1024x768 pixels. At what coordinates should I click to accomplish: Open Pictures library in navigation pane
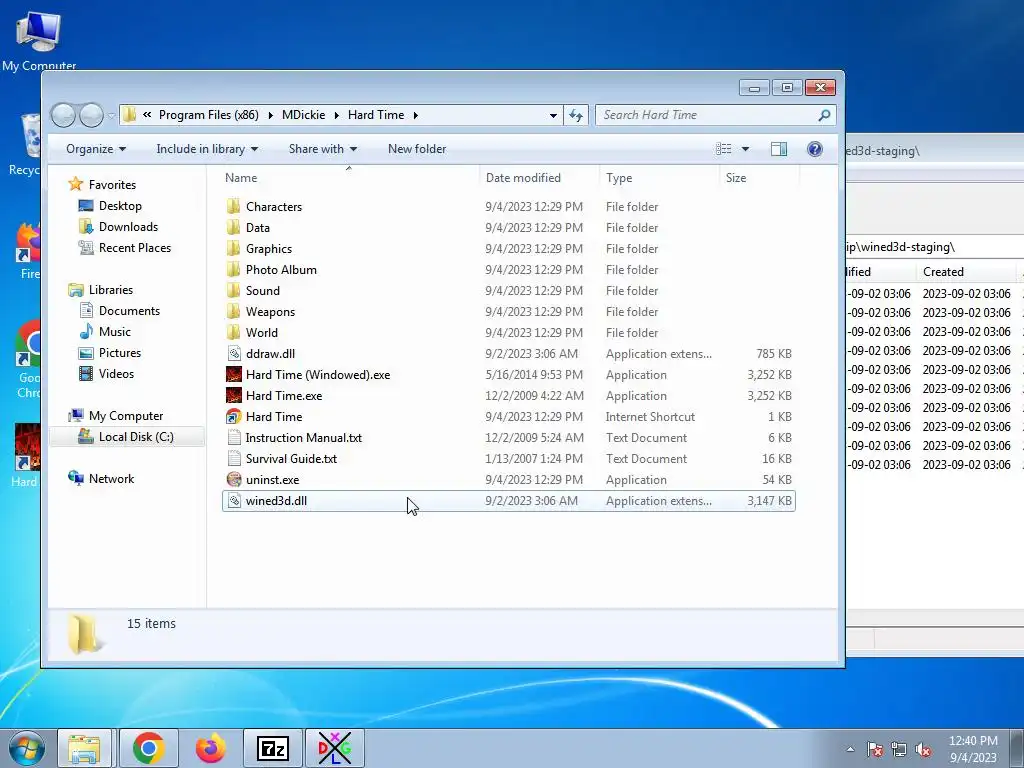point(120,353)
